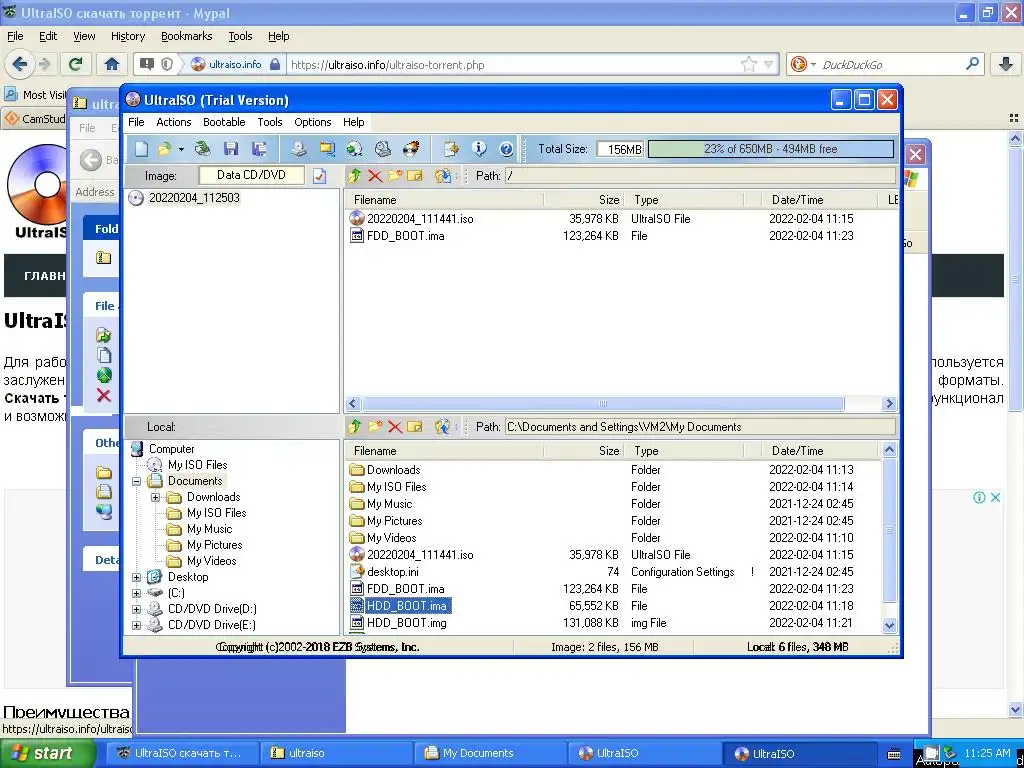Screen dimensions: 1024x768
Task: Click the red X Delete icon in Local pane toolbar
Action: tap(395, 426)
